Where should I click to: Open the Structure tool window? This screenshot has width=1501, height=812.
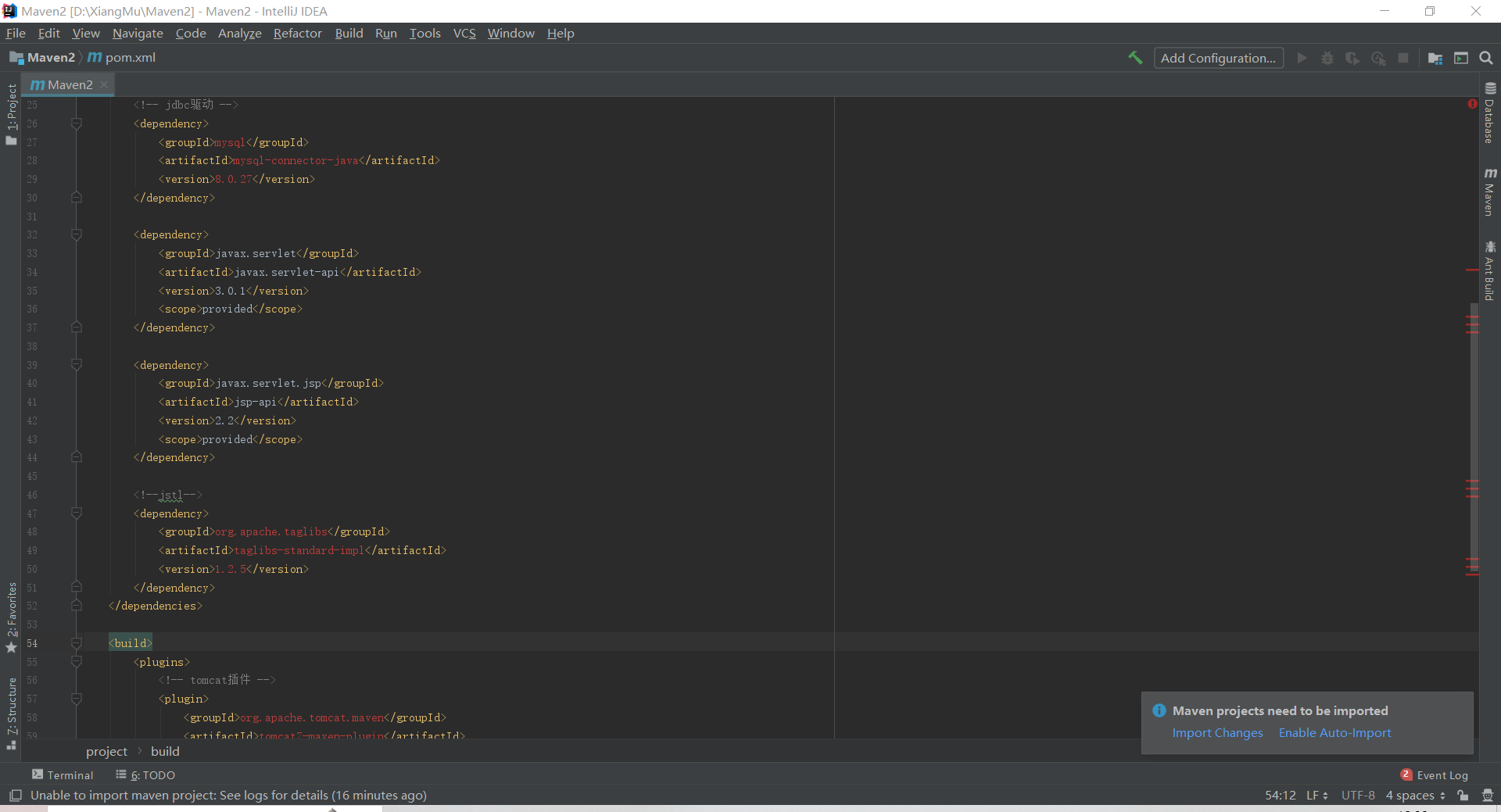point(11,714)
